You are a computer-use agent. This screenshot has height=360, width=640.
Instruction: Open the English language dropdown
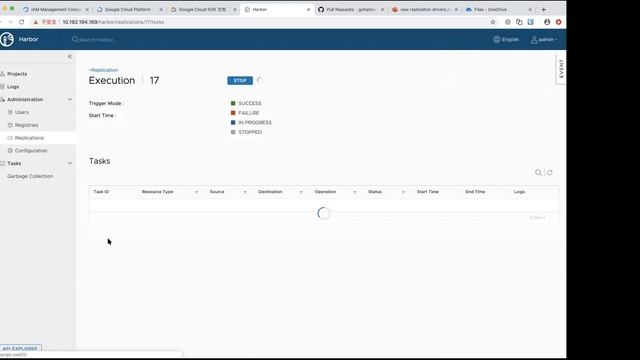(506, 39)
